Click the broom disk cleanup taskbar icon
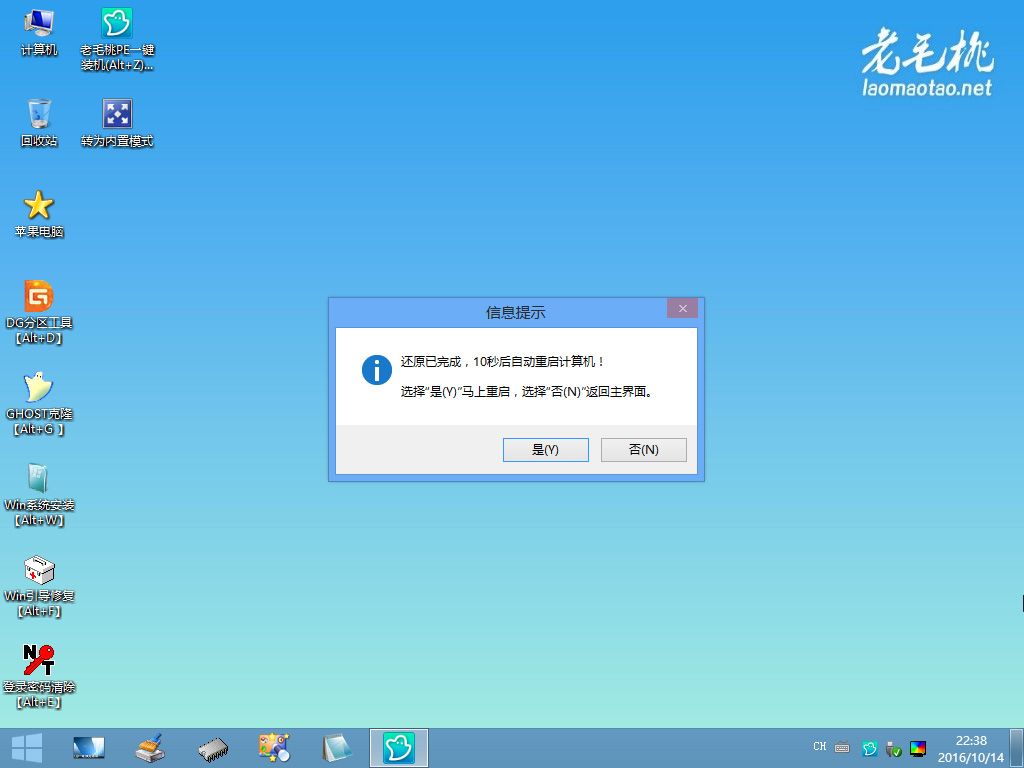The height and width of the screenshot is (768, 1024). pos(150,747)
